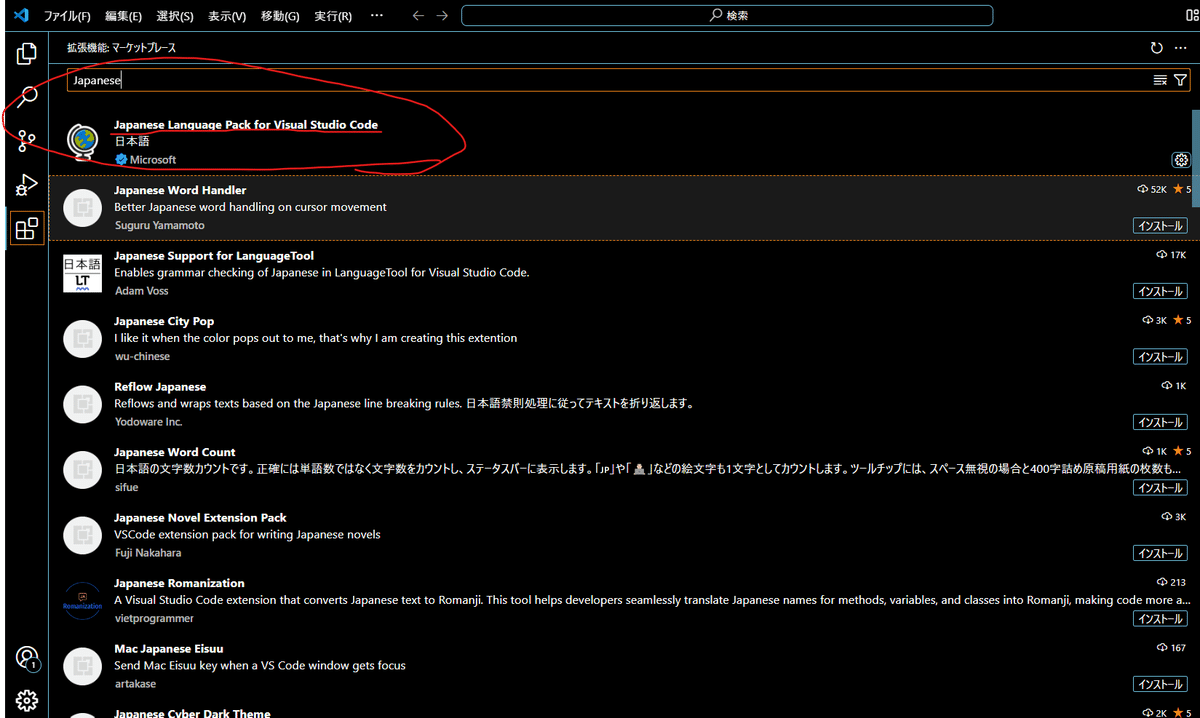Click publisher name wu-chinese
Screen dimensions: 1200x718
142,357
